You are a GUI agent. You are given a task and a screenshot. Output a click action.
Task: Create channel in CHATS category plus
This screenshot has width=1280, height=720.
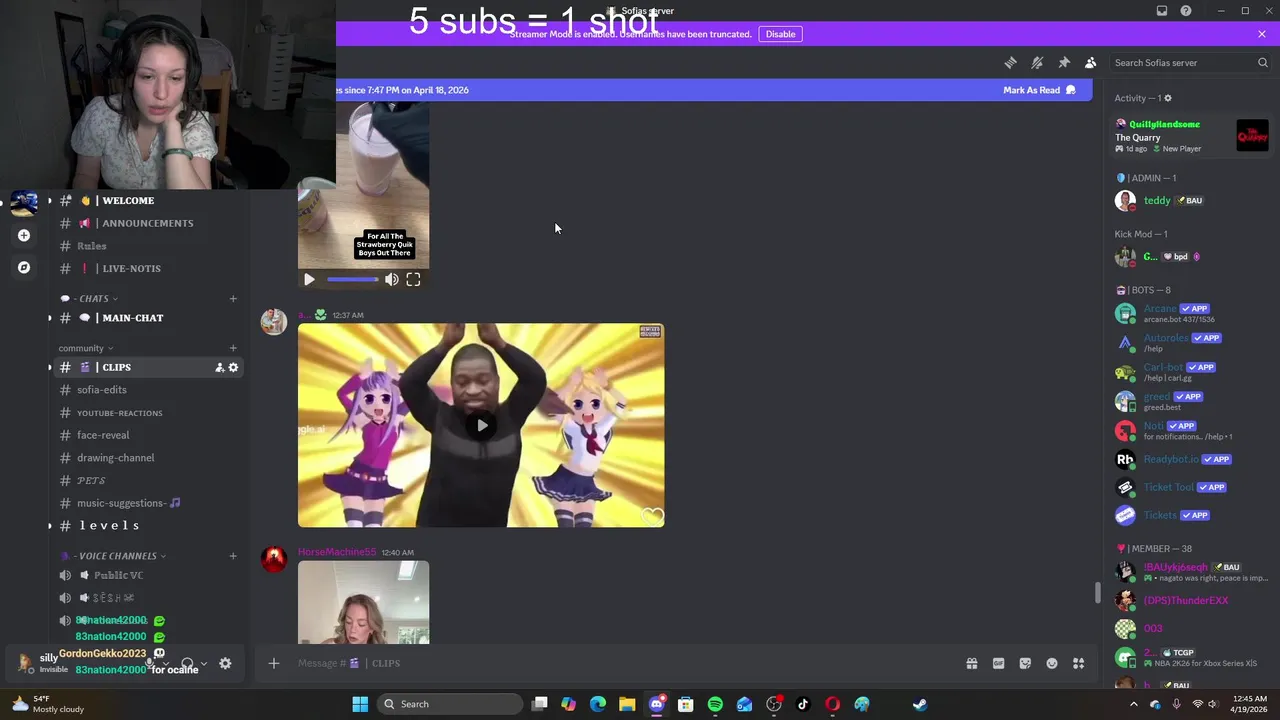coord(233,298)
